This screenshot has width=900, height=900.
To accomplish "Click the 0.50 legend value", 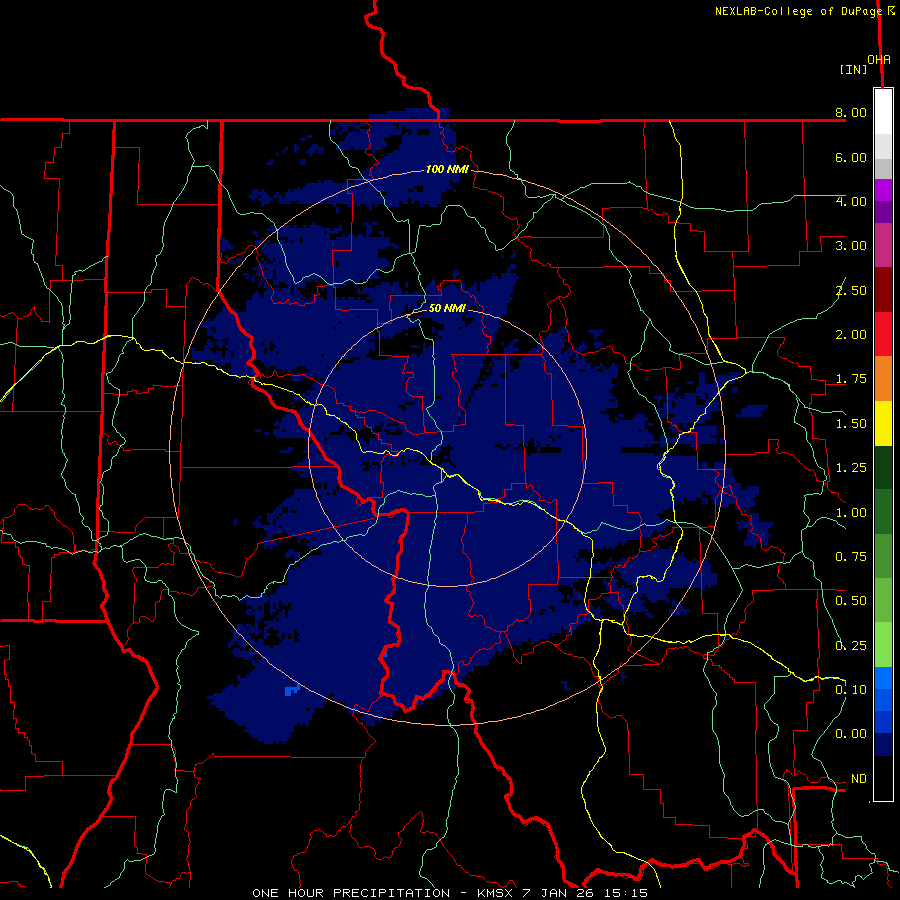I will pyautogui.click(x=851, y=601).
